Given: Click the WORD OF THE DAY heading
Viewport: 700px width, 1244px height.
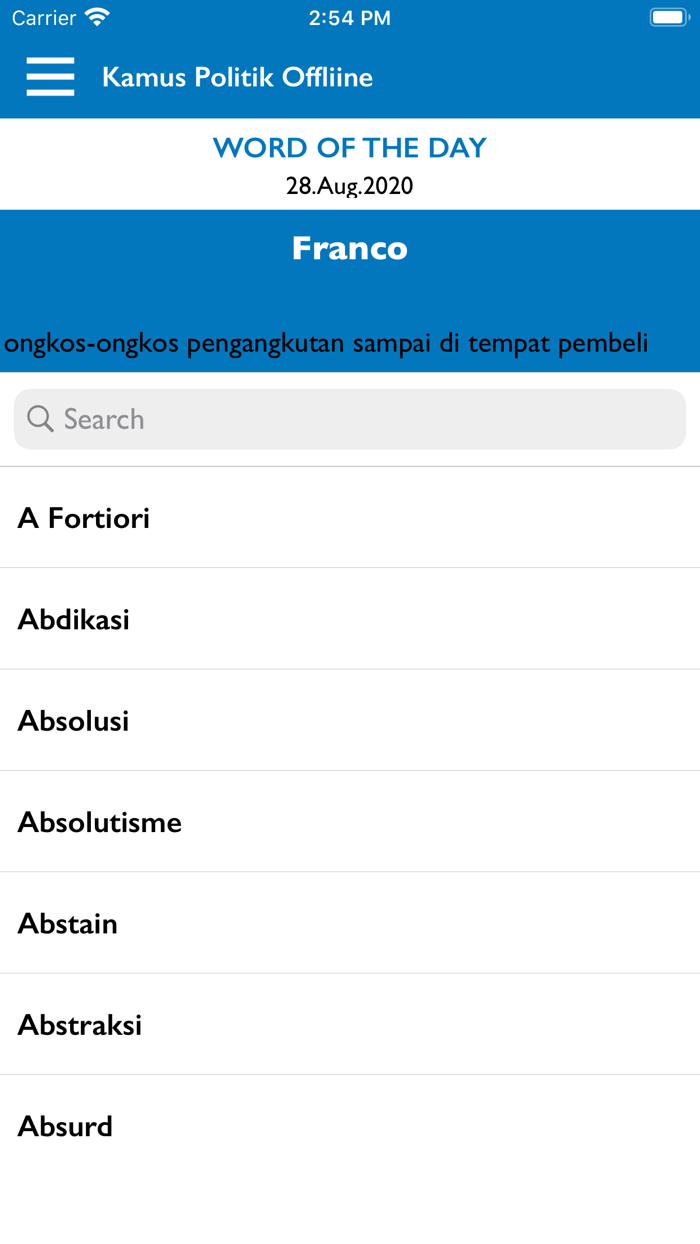Looking at the screenshot, I should [x=349, y=147].
